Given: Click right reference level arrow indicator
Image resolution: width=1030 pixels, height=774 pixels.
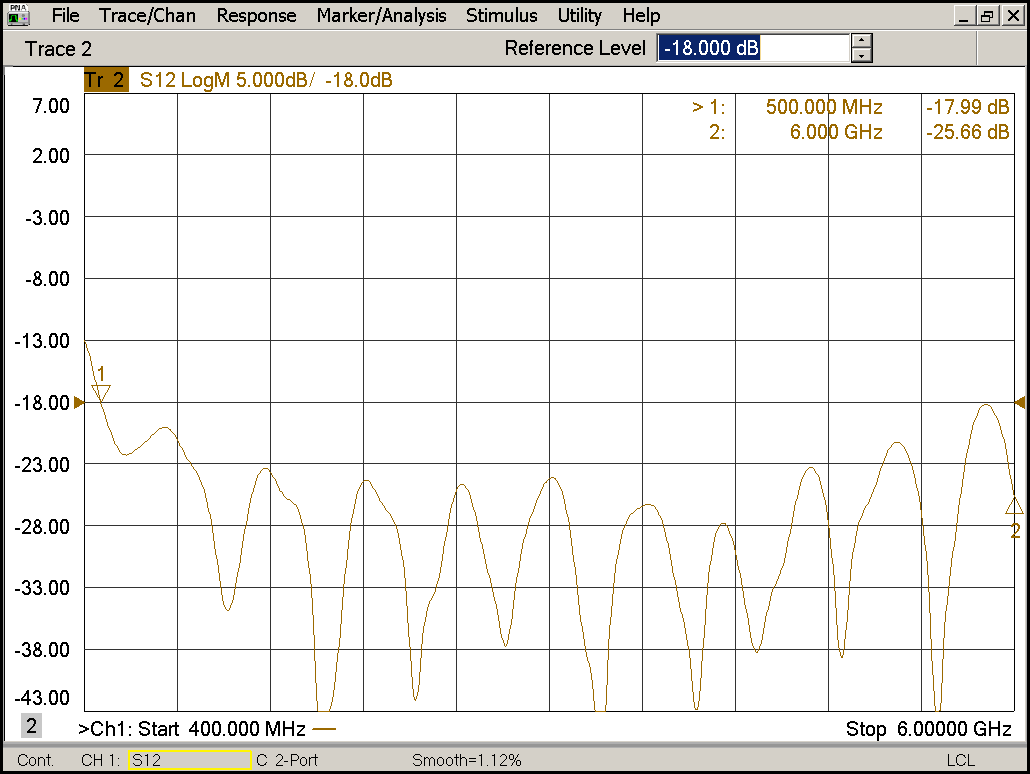Looking at the screenshot, I should click(1020, 402).
